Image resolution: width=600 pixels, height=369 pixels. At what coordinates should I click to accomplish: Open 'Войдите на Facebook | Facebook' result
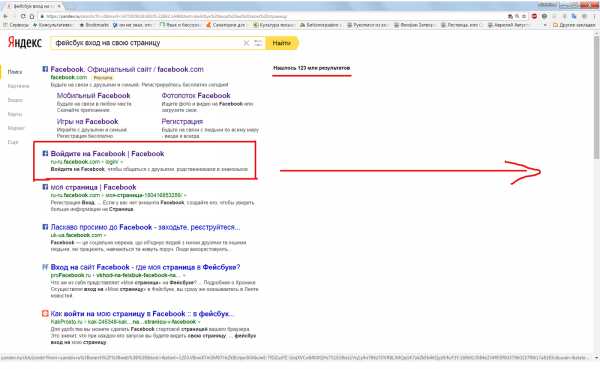[108, 153]
